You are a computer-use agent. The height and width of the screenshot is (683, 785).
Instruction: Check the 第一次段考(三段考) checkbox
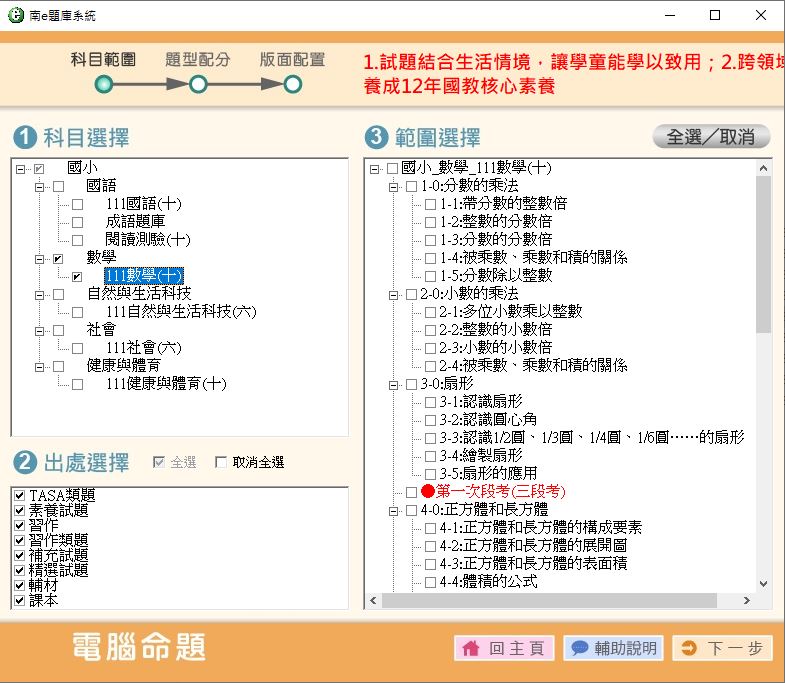tap(411, 492)
